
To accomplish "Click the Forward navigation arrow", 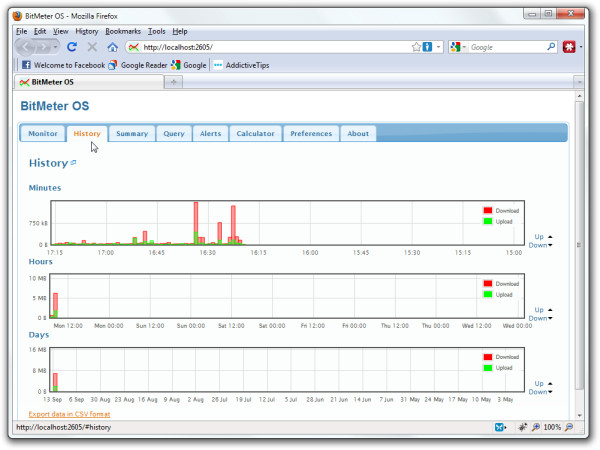I will click(44, 47).
